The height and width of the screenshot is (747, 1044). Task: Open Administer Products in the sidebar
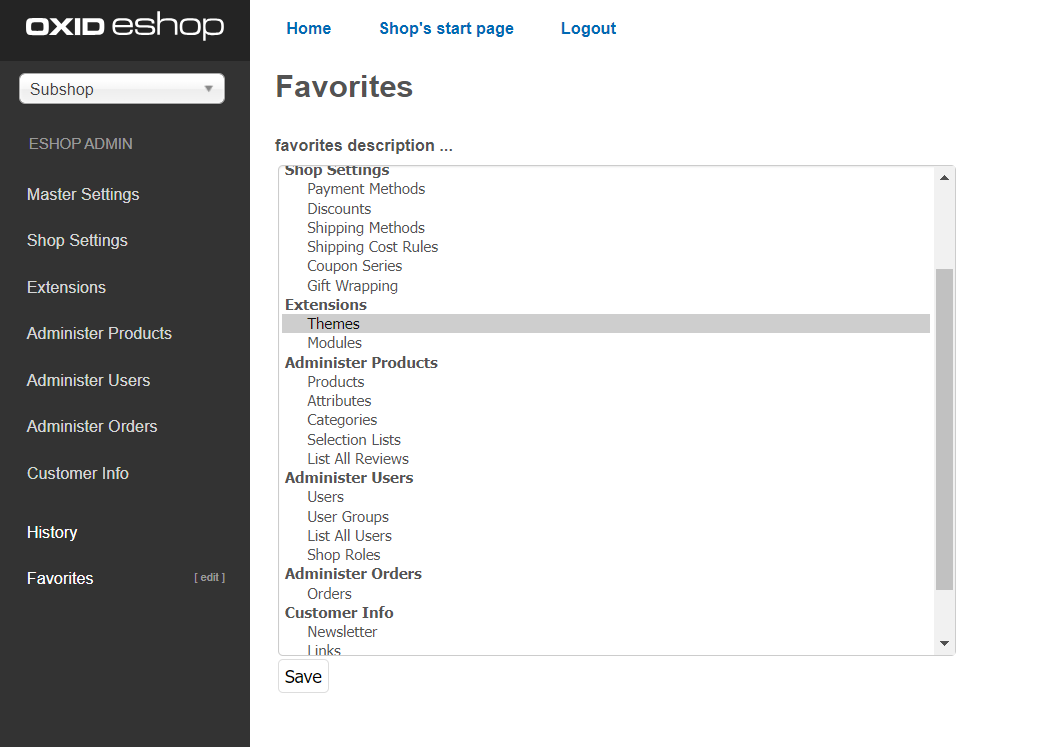[x=99, y=333]
